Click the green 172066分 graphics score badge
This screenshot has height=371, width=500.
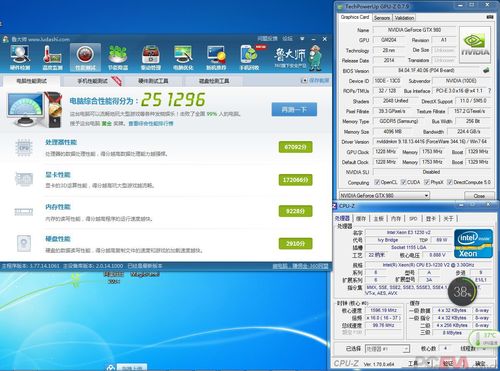point(296,180)
